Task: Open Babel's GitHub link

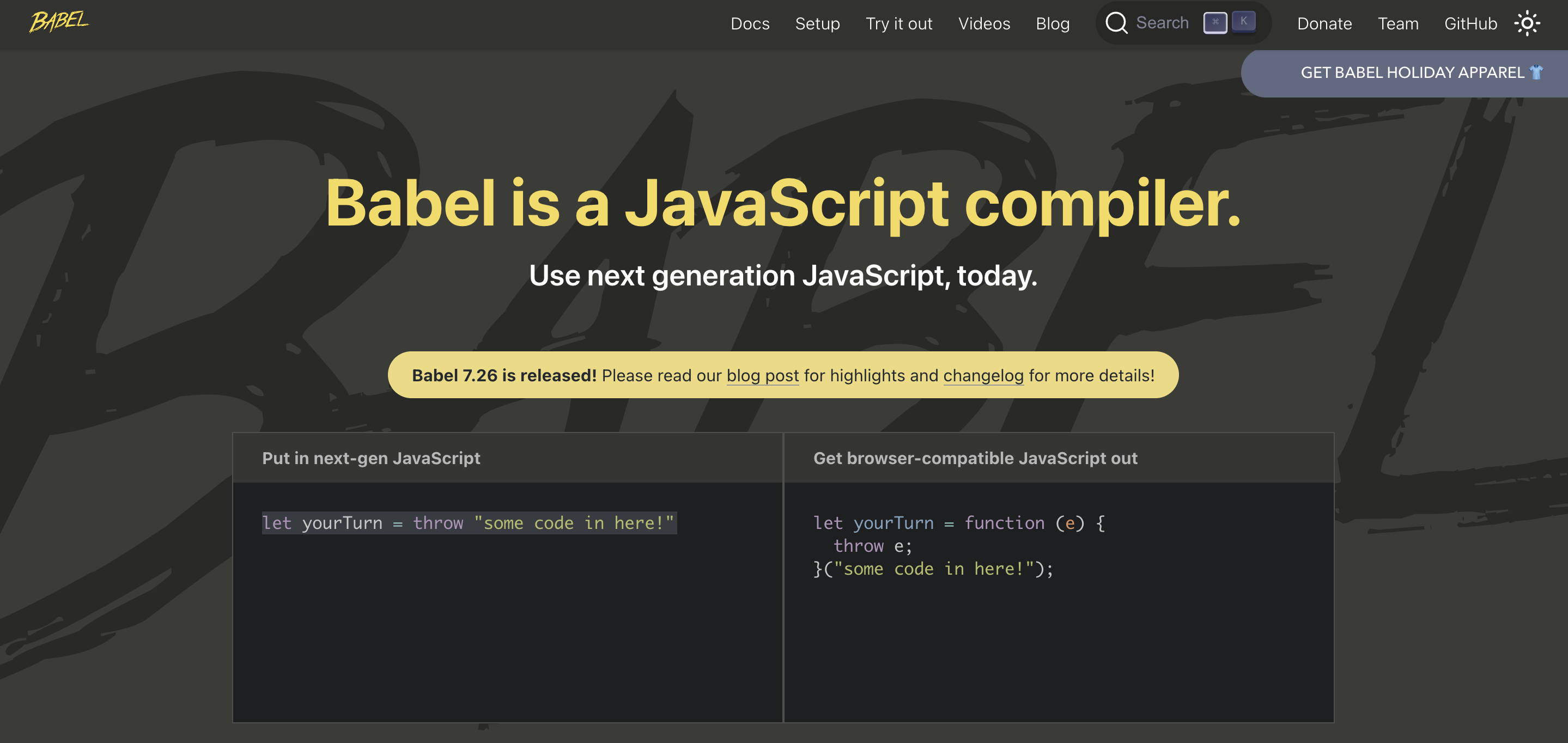Action: point(1470,24)
